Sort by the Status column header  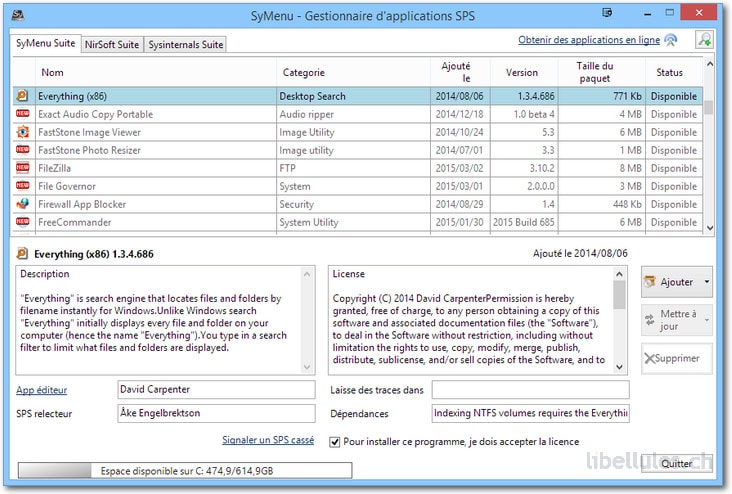click(x=674, y=72)
